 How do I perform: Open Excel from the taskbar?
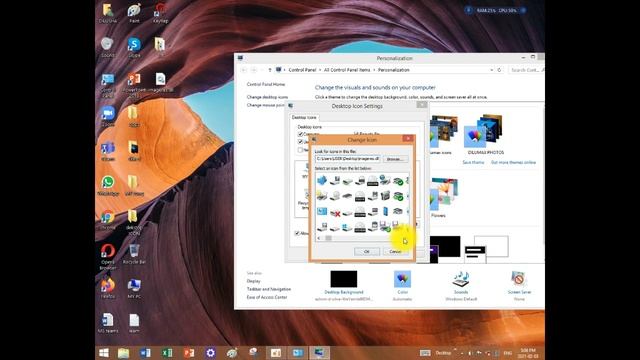(167, 353)
